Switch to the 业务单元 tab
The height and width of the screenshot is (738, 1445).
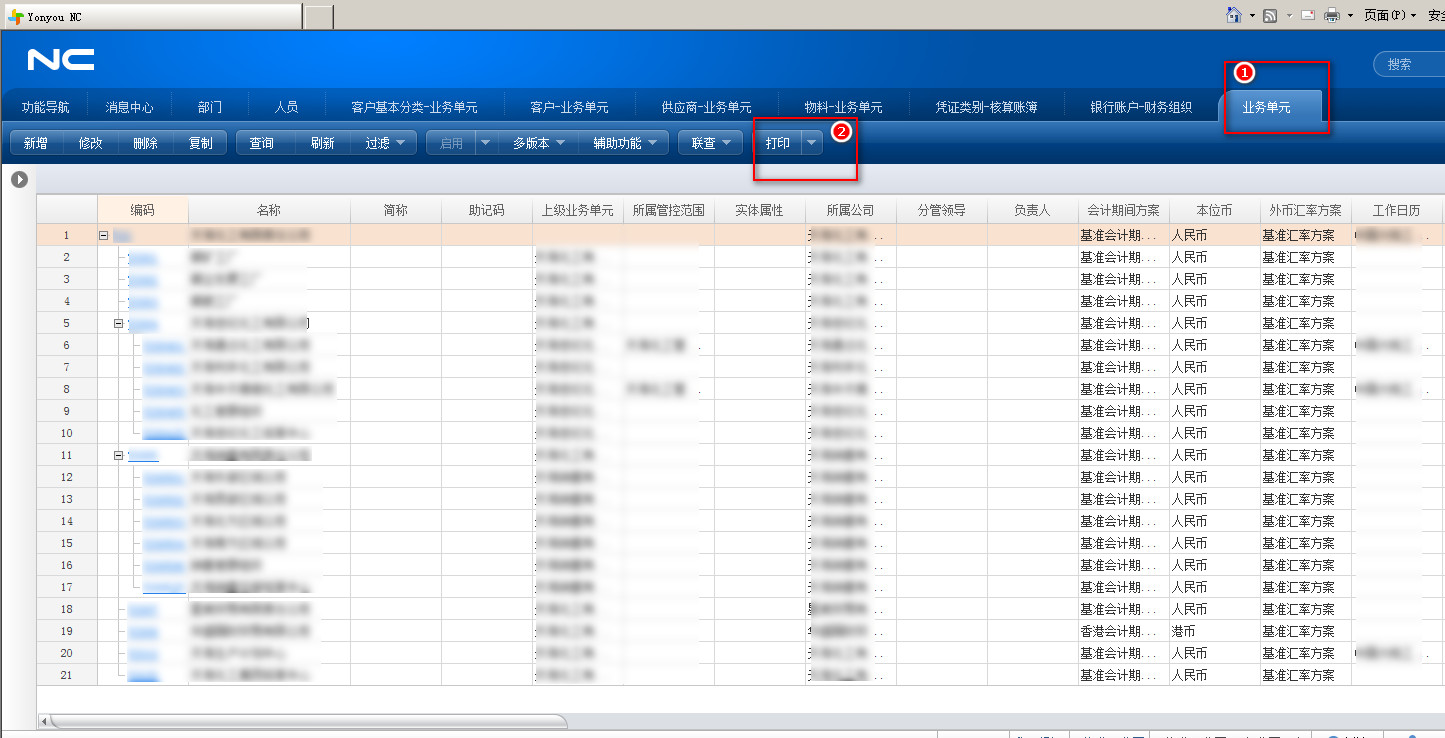tap(1266, 107)
